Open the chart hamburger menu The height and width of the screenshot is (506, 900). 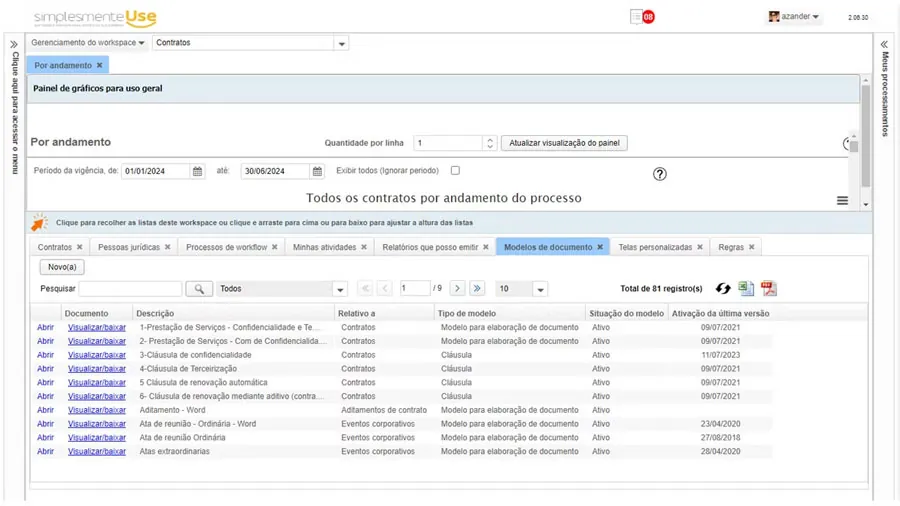[x=842, y=200]
